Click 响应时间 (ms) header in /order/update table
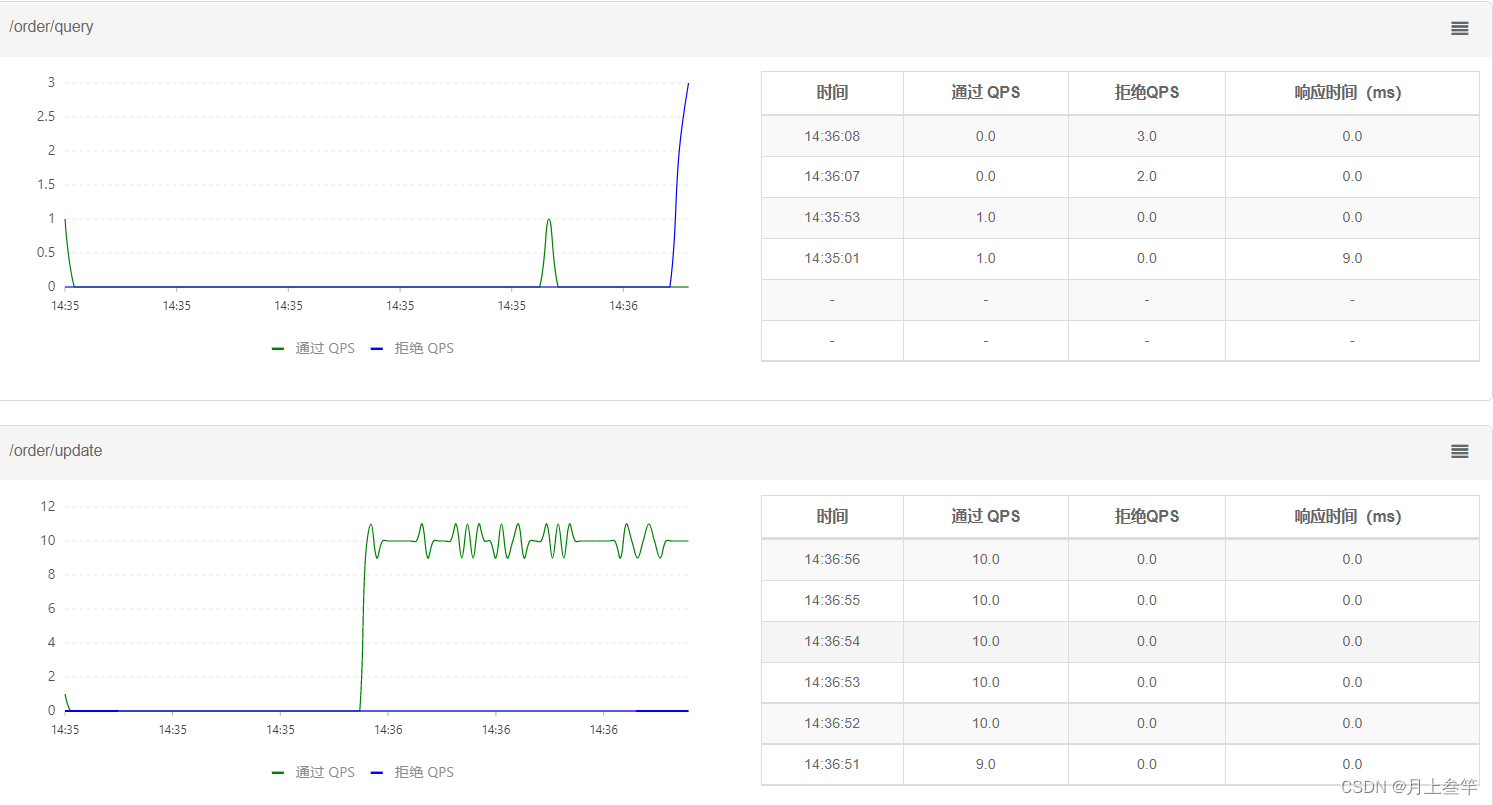 pyautogui.click(x=1352, y=516)
